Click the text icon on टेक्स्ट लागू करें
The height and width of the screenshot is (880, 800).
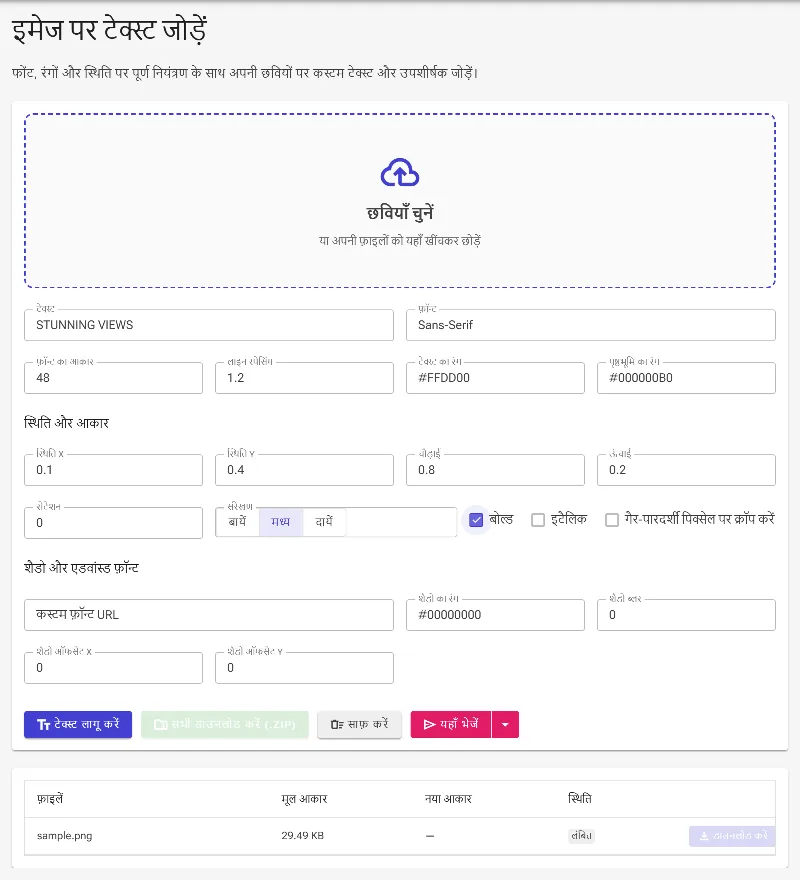(43, 725)
